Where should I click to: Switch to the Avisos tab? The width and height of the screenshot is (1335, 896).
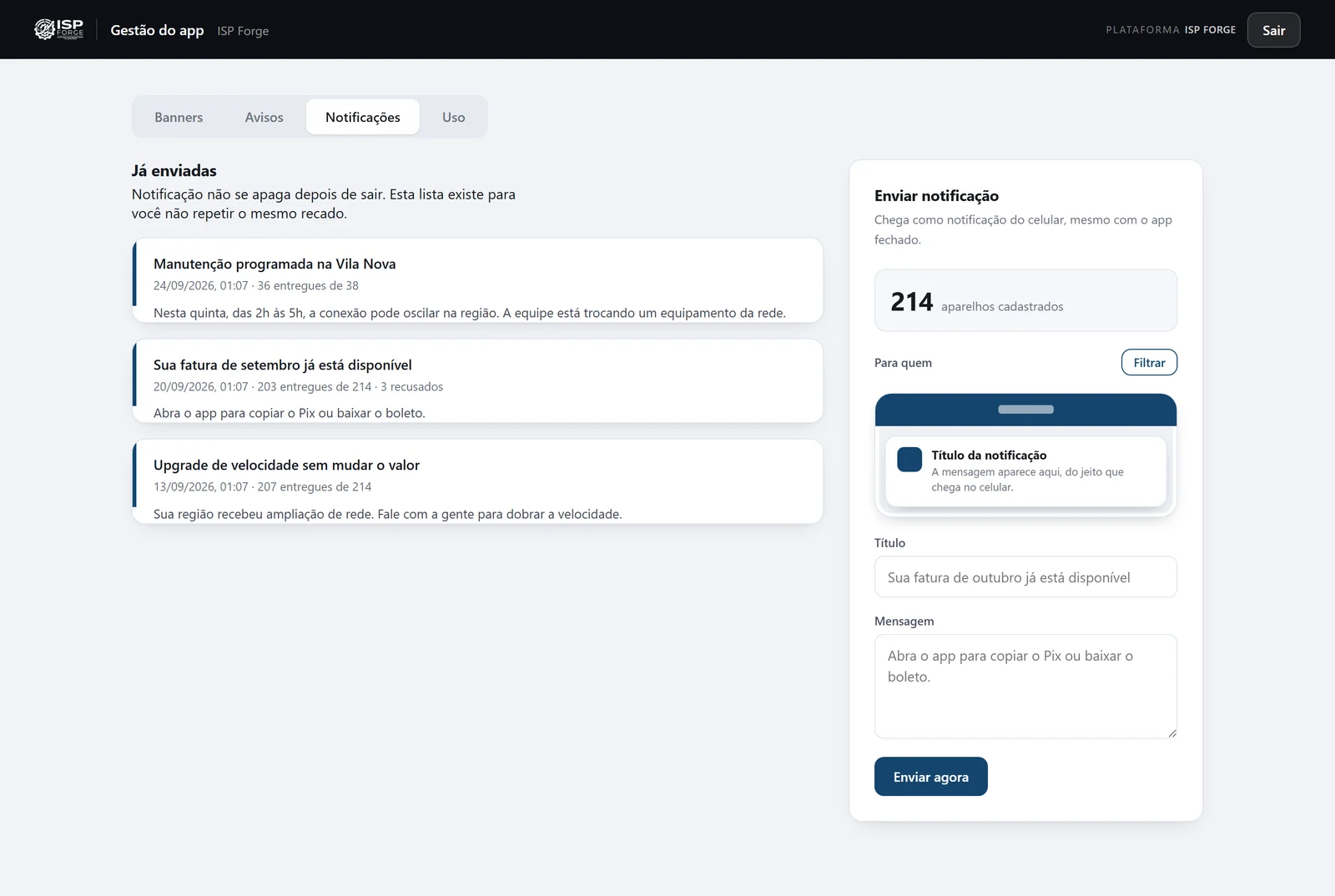[264, 117]
